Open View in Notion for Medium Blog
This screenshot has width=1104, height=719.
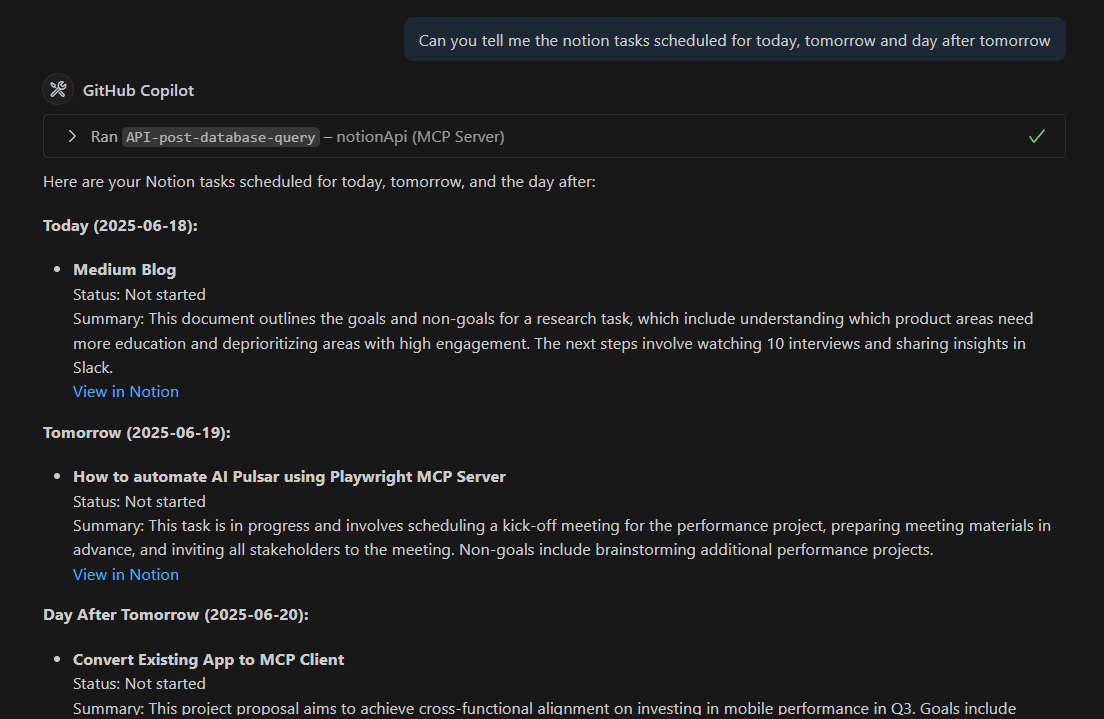125,391
